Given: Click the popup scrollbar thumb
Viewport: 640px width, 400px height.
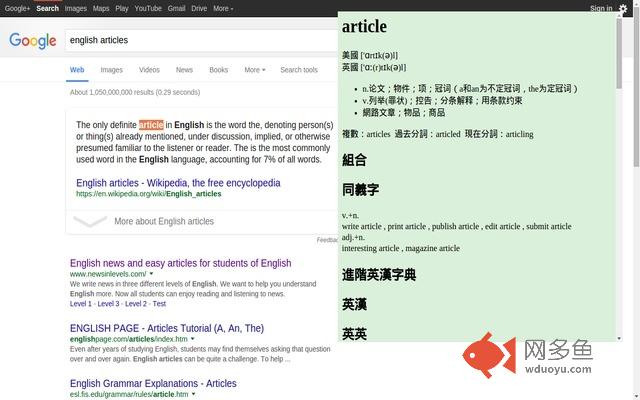Looking at the screenshot, I should 619,53.
